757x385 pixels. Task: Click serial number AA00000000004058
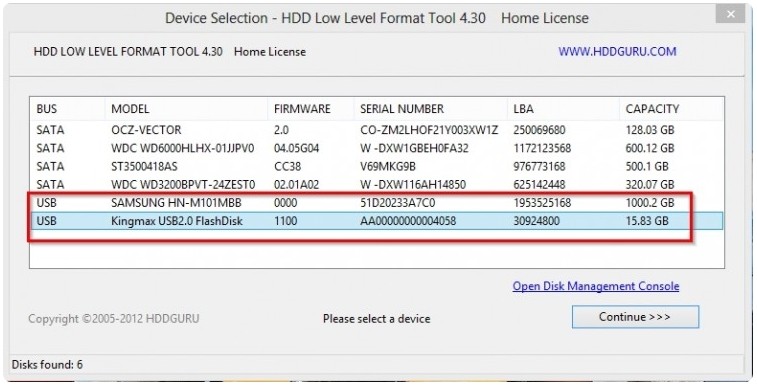[x=408, y=221]
